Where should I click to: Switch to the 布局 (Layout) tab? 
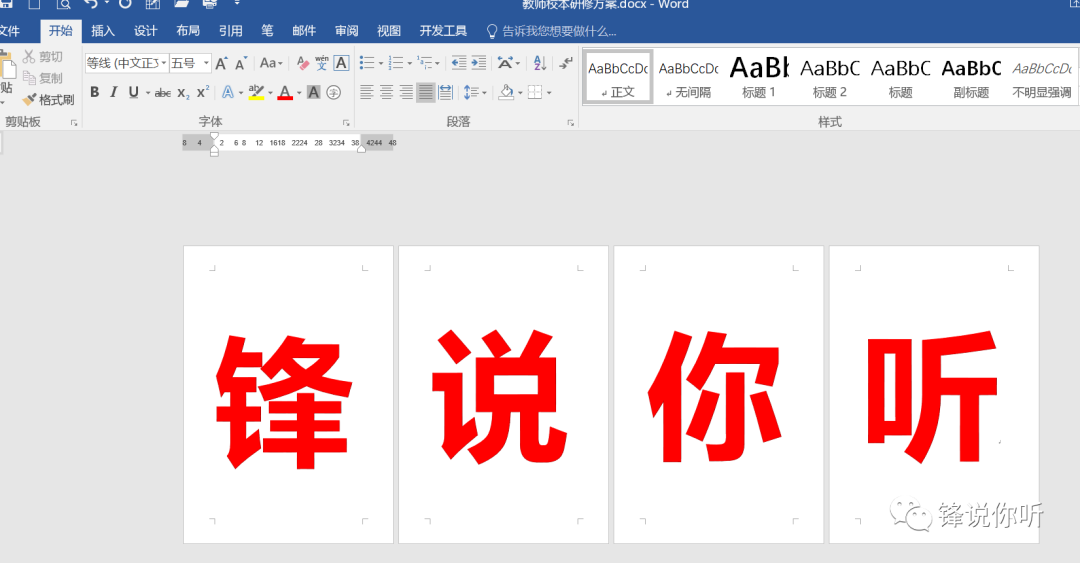pos(188,31)
